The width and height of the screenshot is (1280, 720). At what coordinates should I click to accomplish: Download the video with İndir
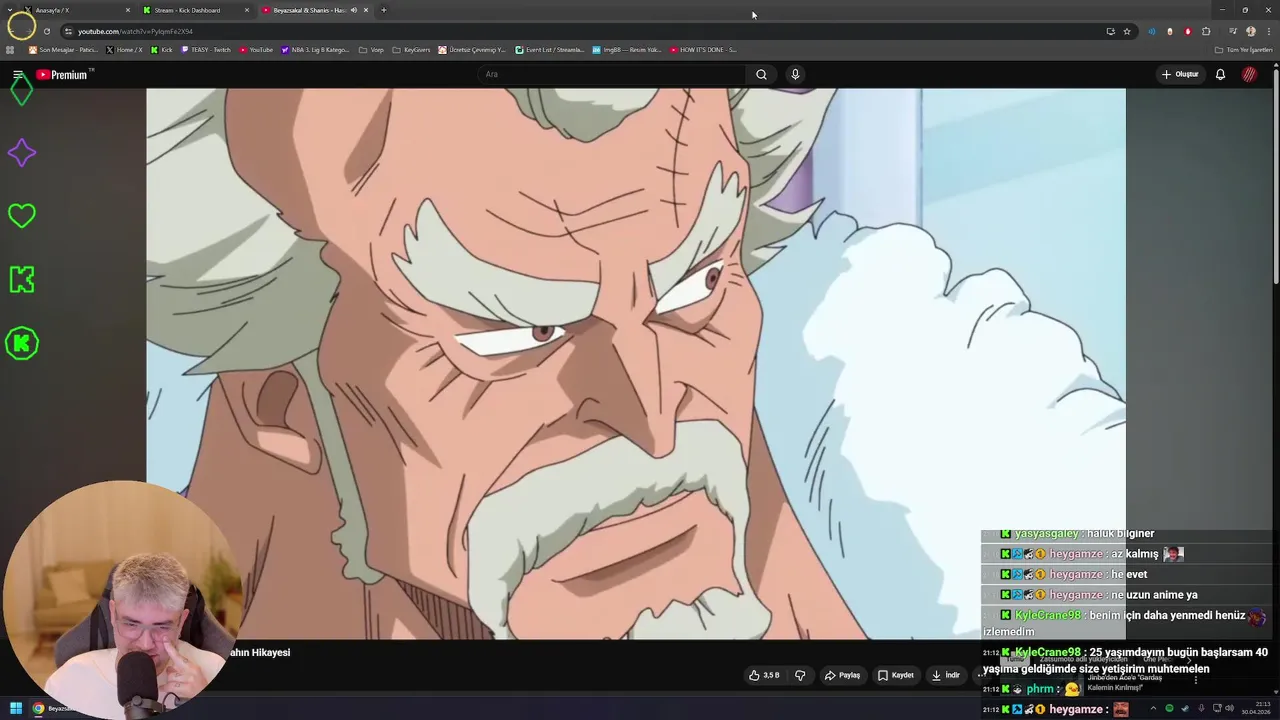(x=945, y=675)
